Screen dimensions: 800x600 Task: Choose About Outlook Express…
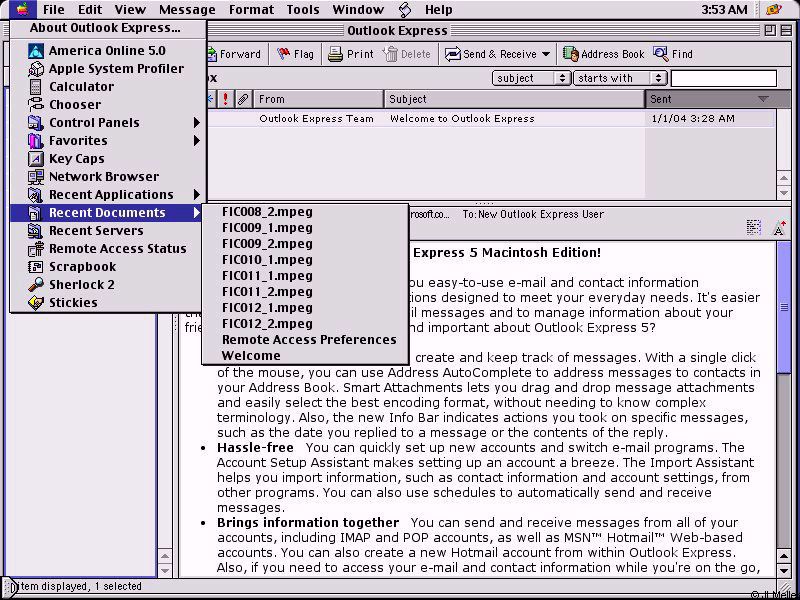click(106, 29)
